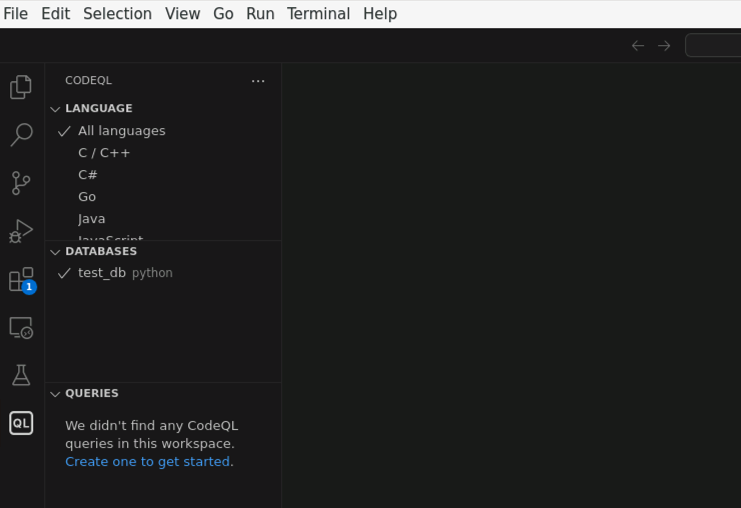The image size is (741, 508).
Task: Collapse the QUERIES section
Action: click(x=164, y=394)
